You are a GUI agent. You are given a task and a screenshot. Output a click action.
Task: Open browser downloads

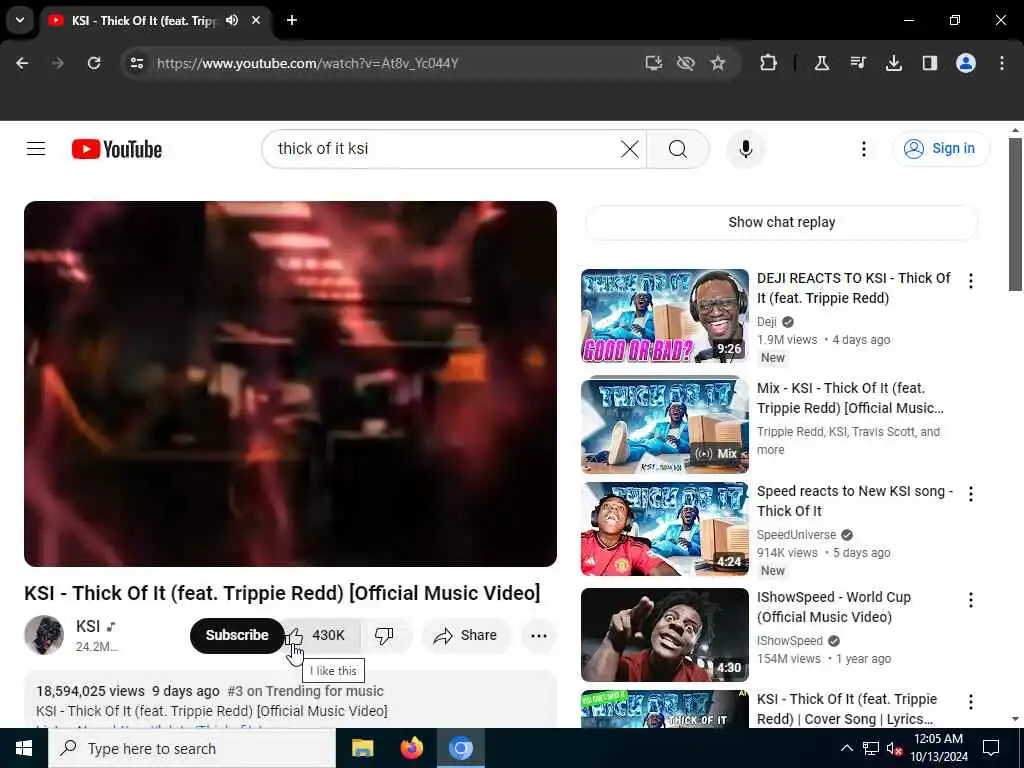(x=893, y=63)
